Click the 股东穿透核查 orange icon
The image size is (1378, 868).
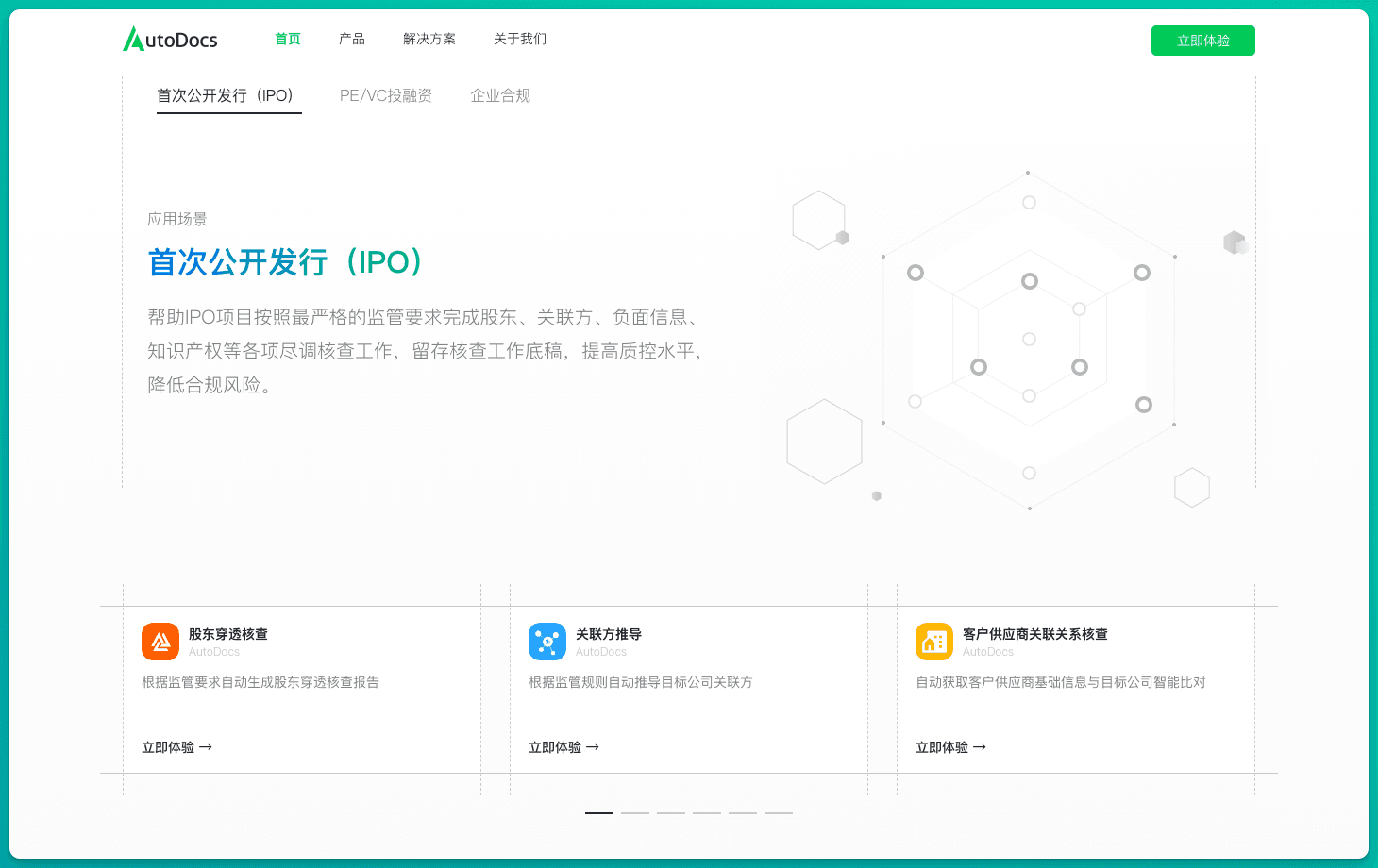160,642
